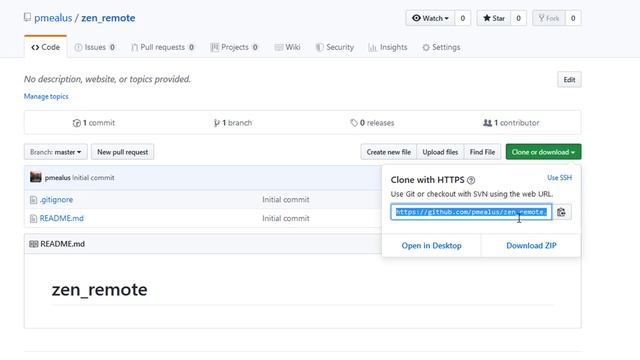Open the Branch: master dropdown
Screen dimensions: 640x360
click(x=56, y=152)
